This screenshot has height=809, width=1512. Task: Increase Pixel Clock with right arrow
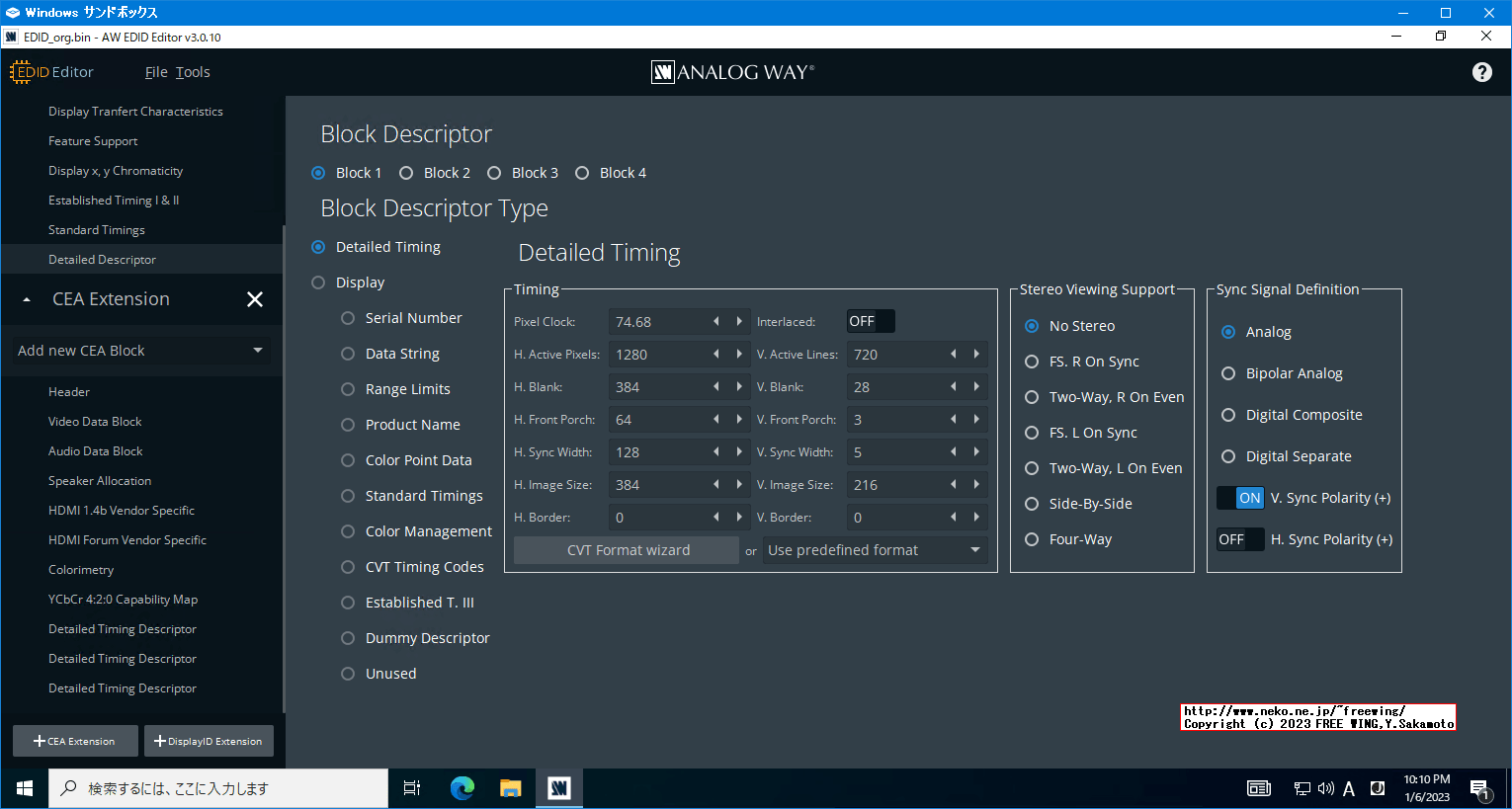[739, 322]
